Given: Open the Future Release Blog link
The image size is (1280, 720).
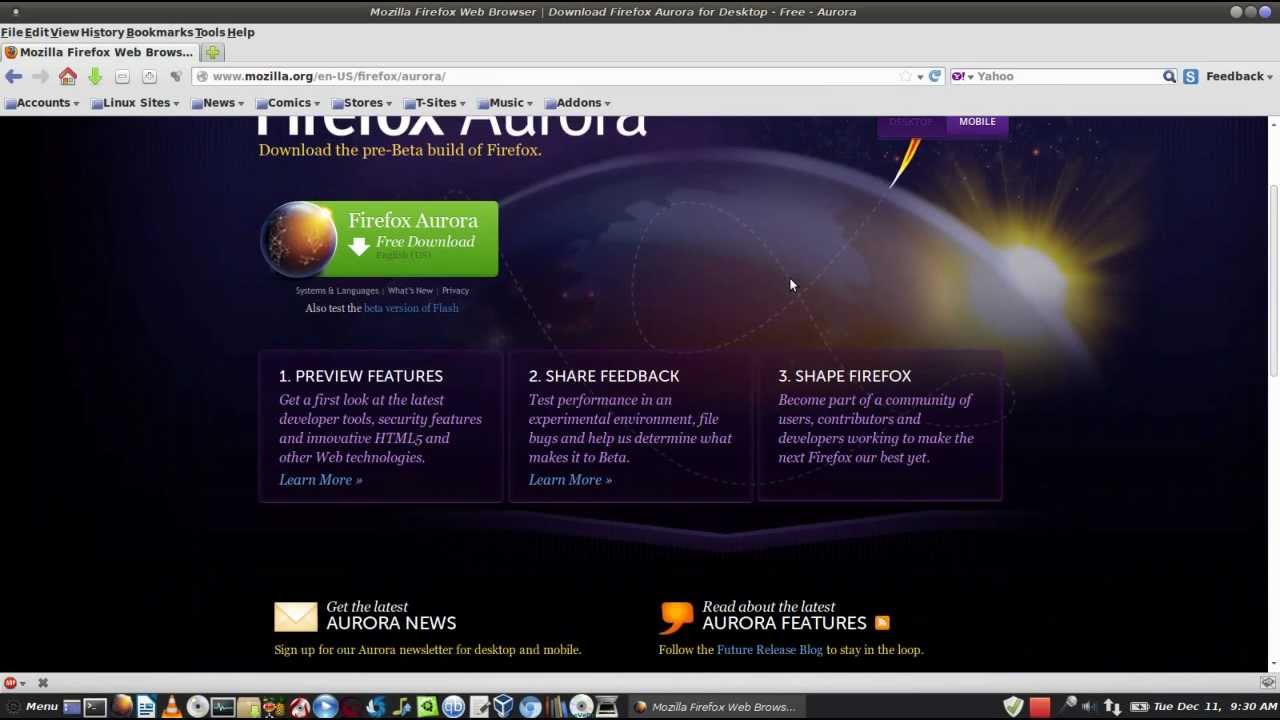Looking at the screenshot, I should (769, 650).
